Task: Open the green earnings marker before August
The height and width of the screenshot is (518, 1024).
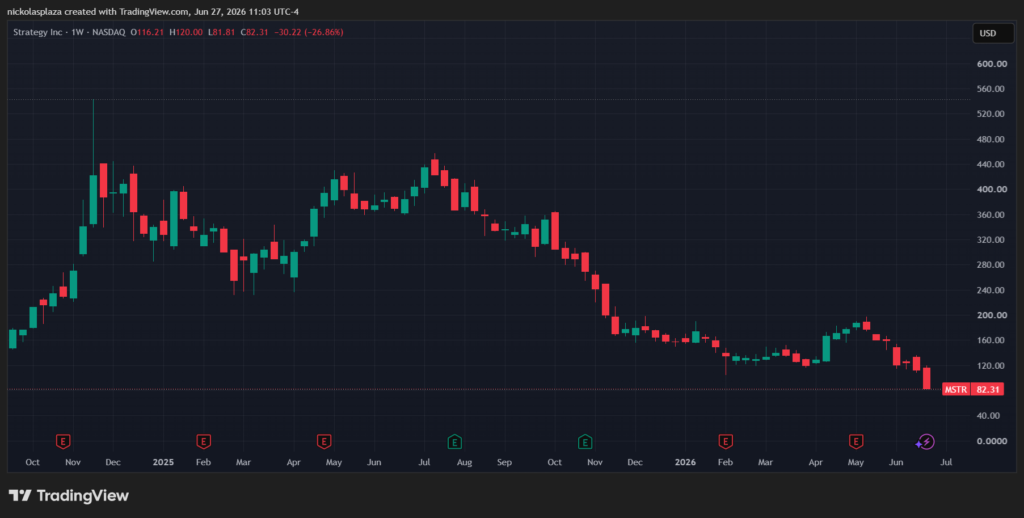Action: tap(455, 442)
